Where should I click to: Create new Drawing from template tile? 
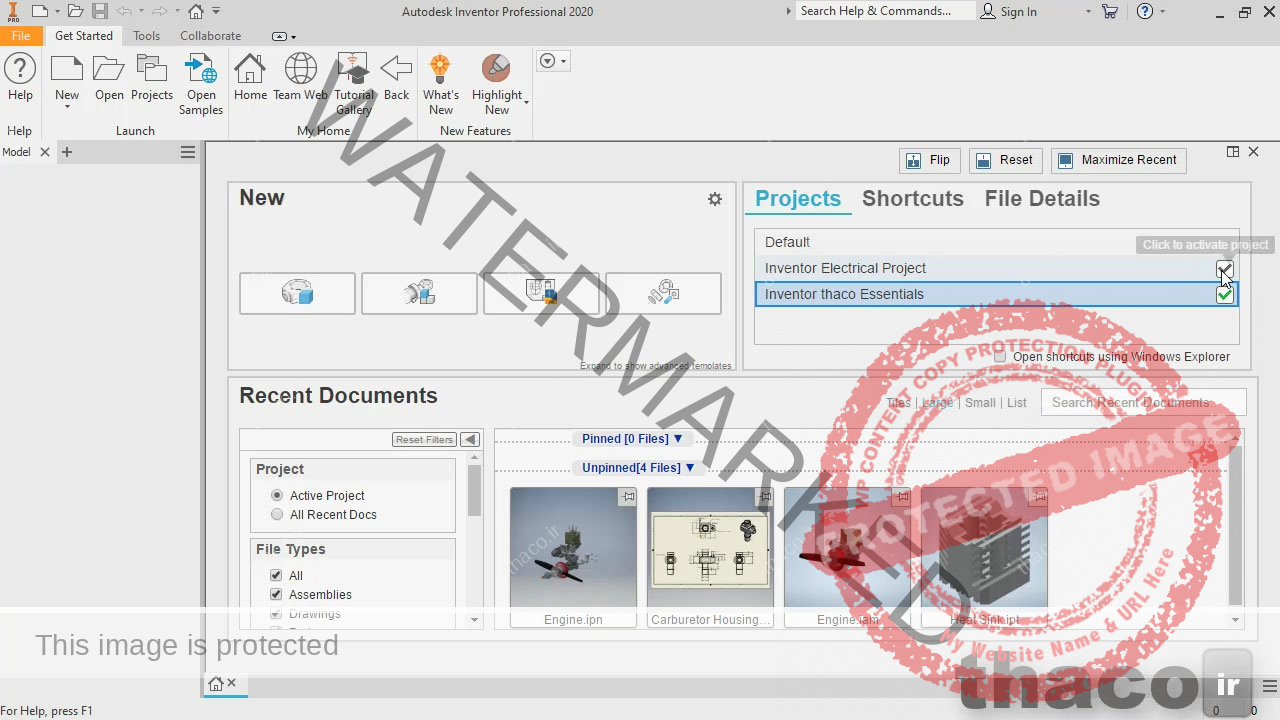pyautogui.click(x=541, y=293)
